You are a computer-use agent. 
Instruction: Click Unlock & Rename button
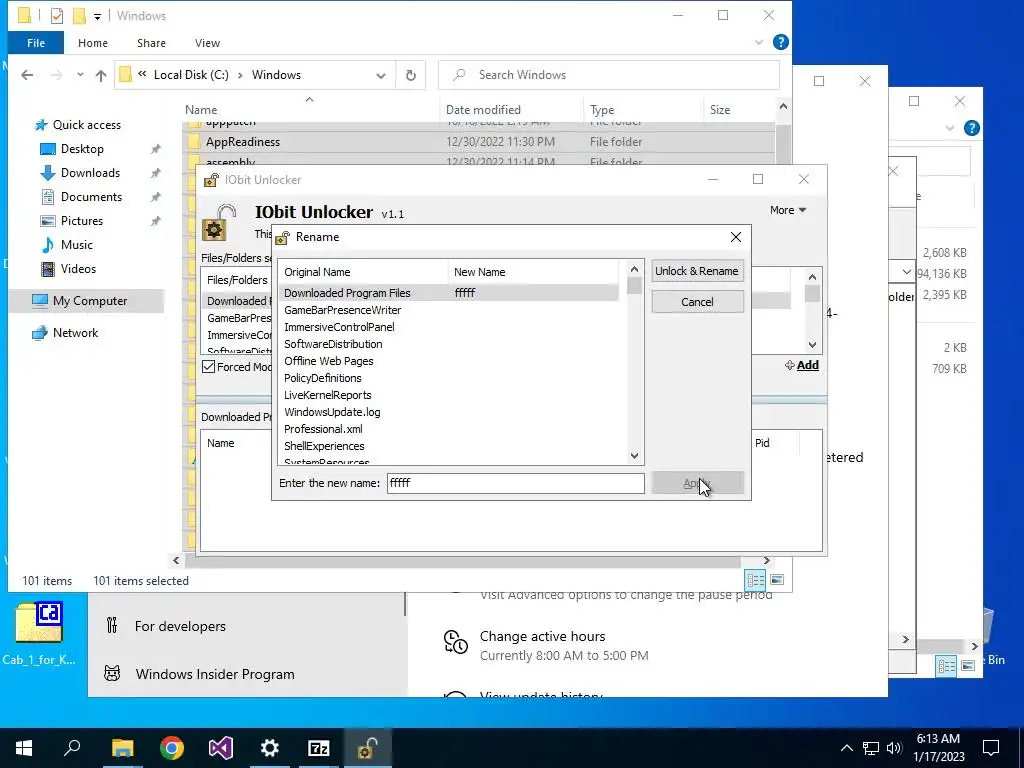pyautogui.click(x=697, y=271)
